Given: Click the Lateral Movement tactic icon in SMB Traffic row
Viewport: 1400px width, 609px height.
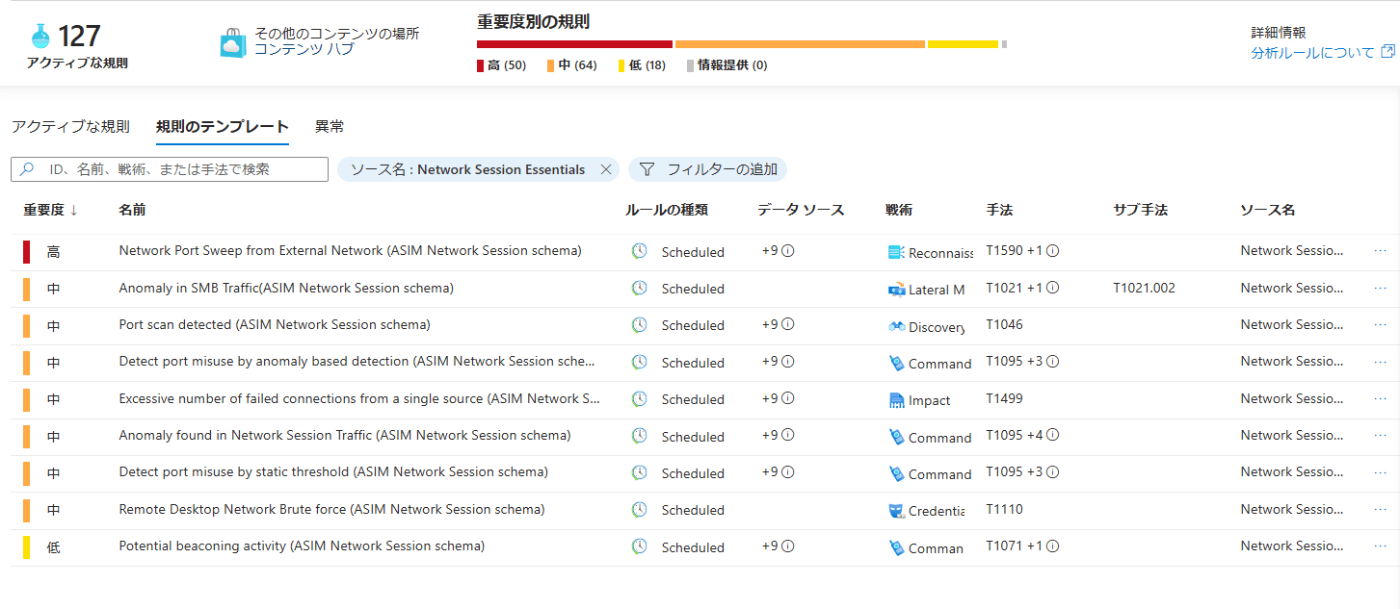Looking at the screenshot, I should click(896, 289).
